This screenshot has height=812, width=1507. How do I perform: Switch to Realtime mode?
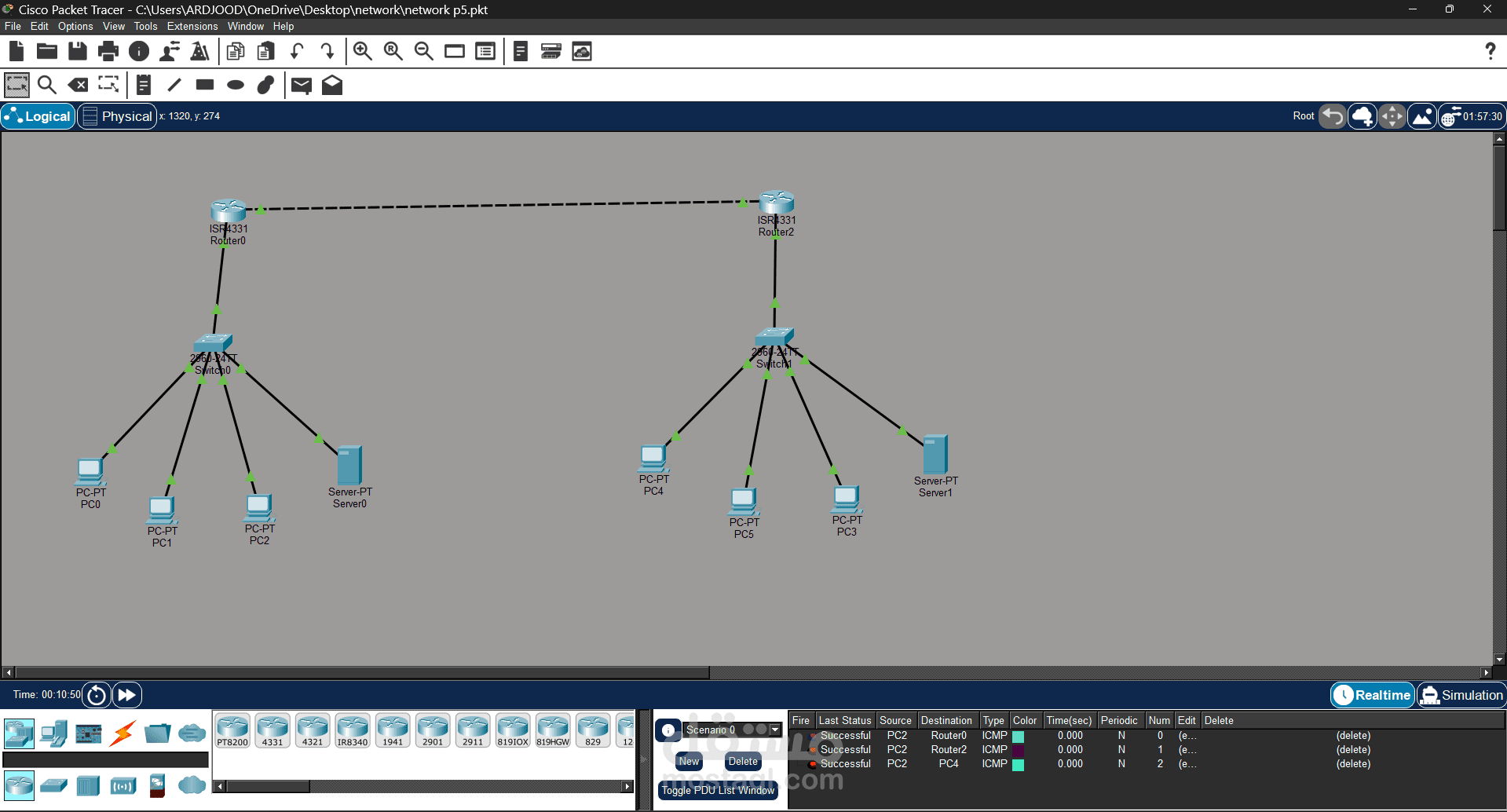(x=1372, y=695)
